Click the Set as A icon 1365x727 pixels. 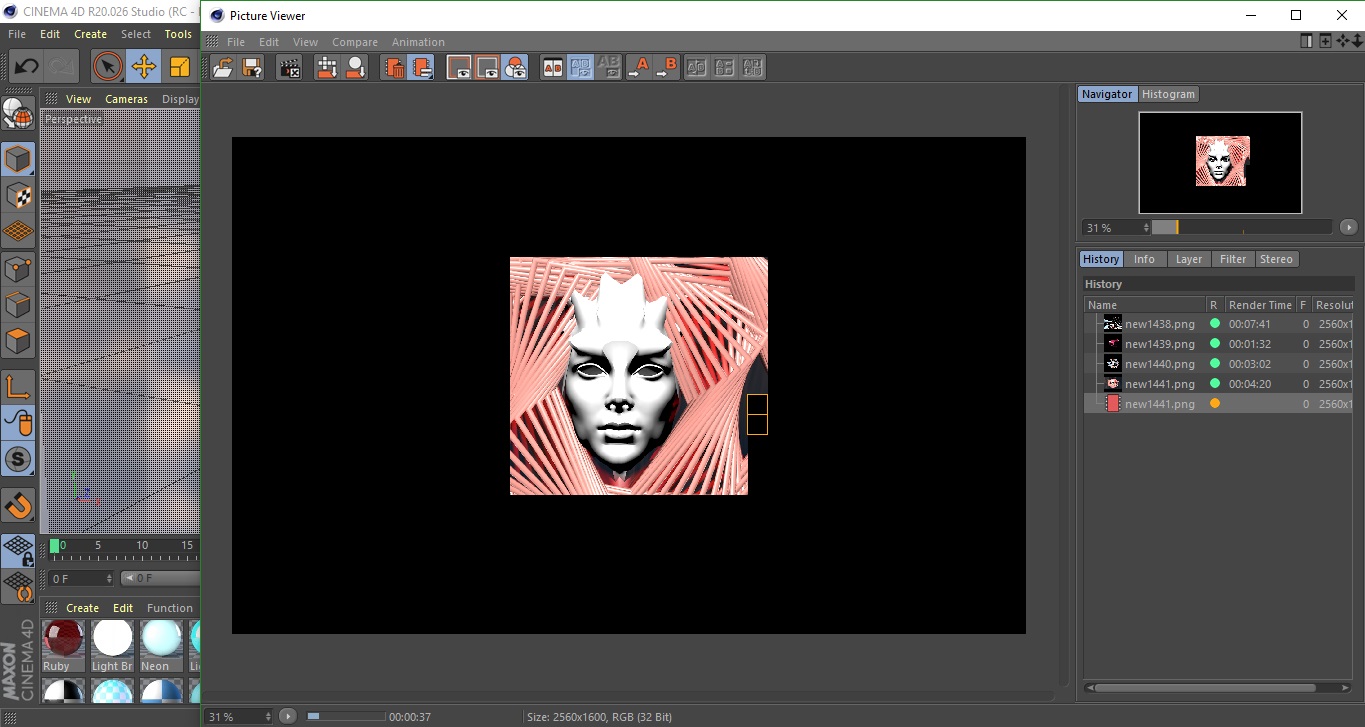(638, 68)
